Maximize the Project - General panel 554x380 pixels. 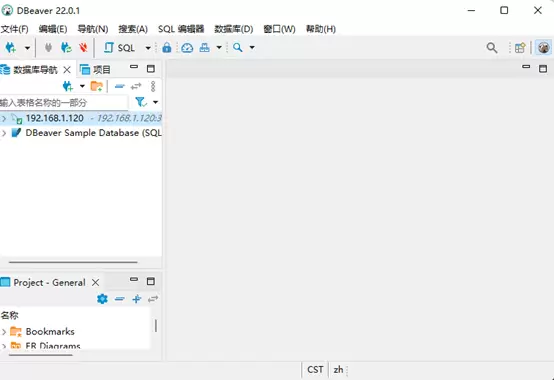coord(151,281)
